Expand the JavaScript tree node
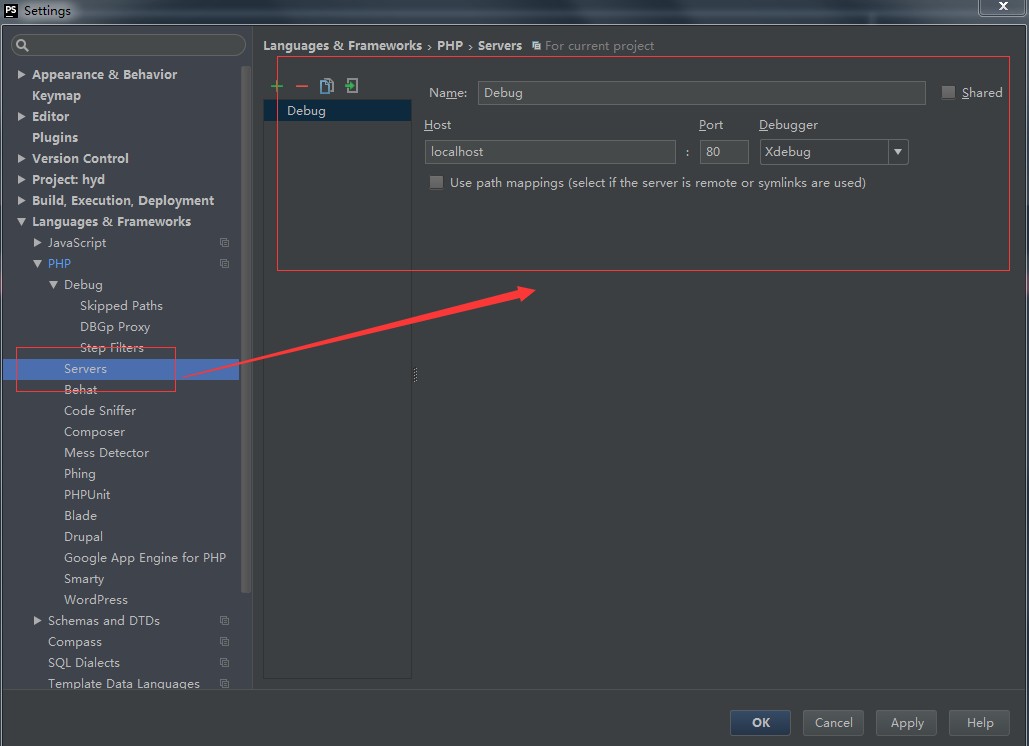Image resolution: width=1029 pixels, height=746 pixels. pos(38,243)
